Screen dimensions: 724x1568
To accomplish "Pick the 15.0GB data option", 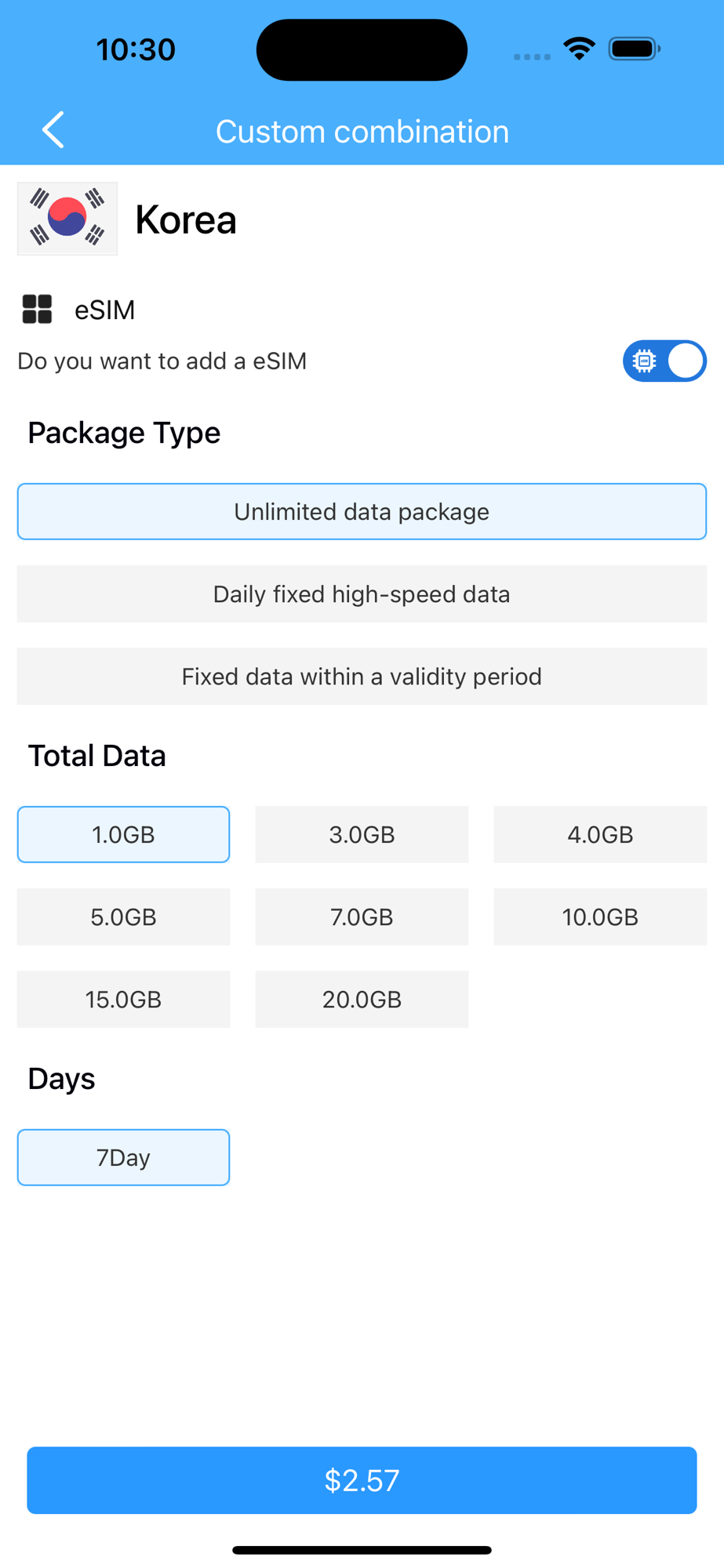I will 123,1000.
